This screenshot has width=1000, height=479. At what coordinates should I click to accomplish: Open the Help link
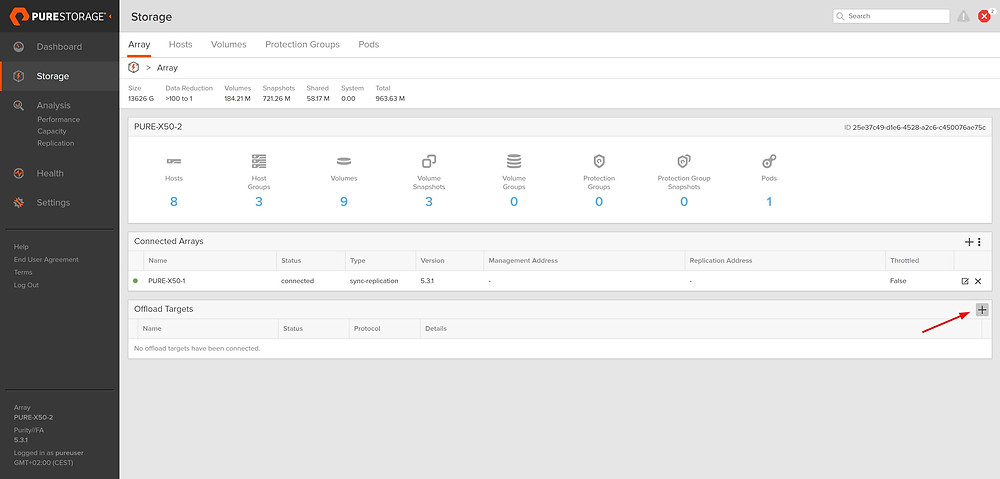[x=21, y=247]
